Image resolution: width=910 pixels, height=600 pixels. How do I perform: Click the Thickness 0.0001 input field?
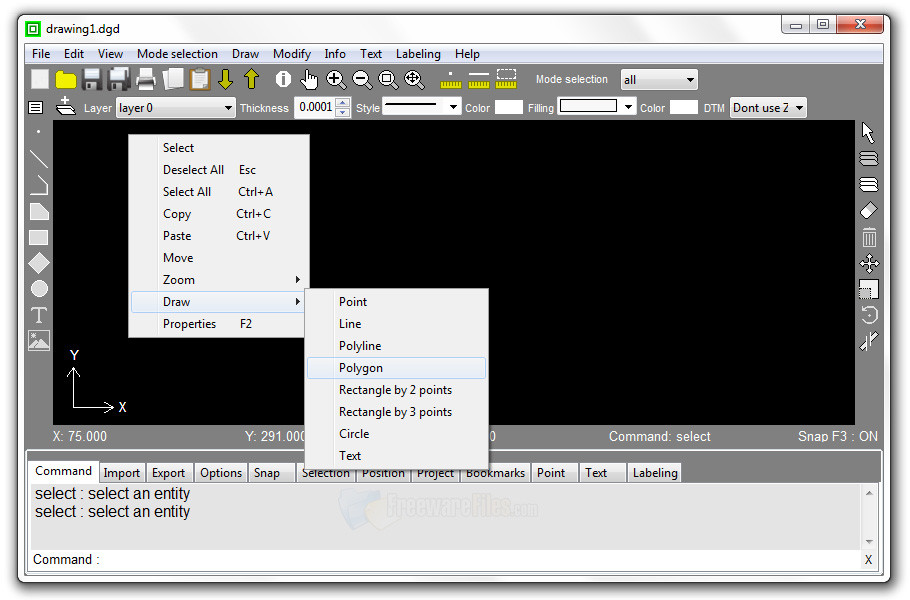pos(315,107)
